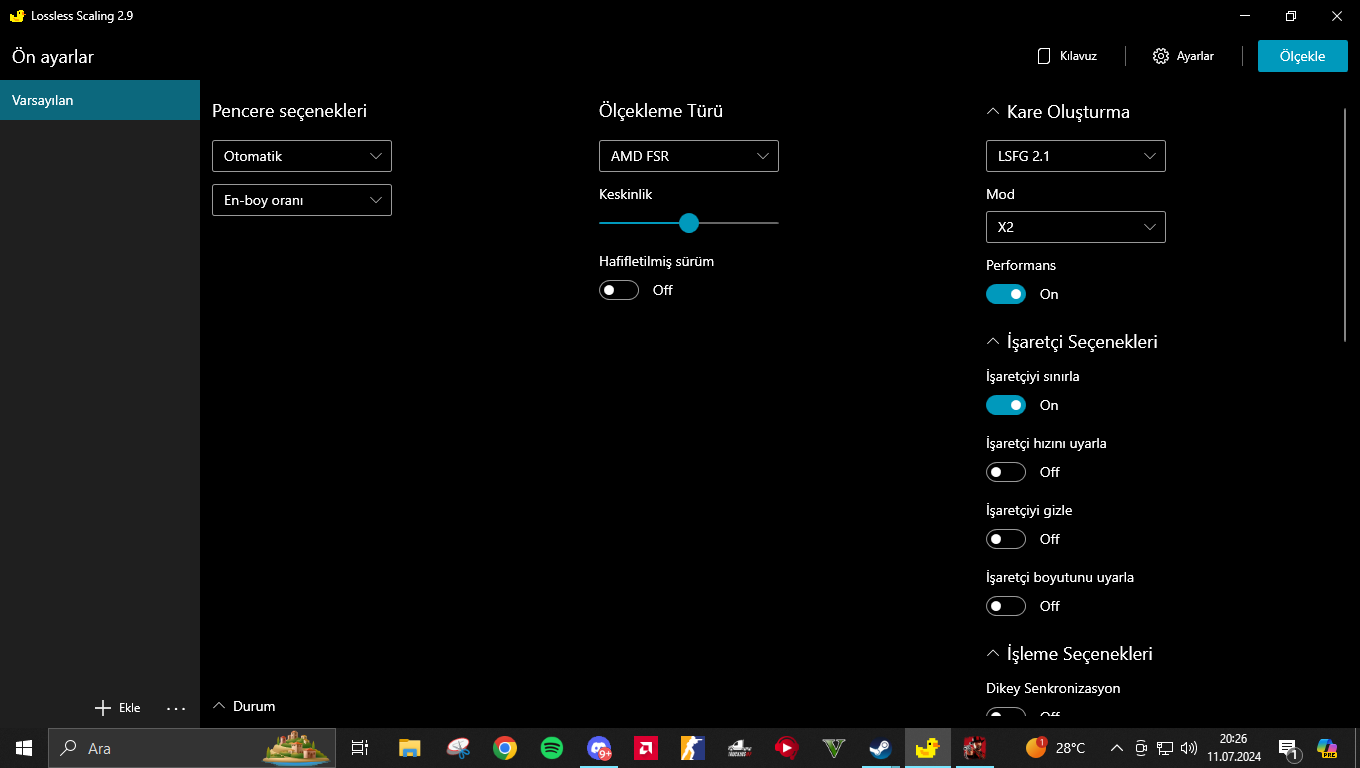This screenshot has height=768, width=1360.
Task: Click the Ölçekle button
Action: [1302, 56]
